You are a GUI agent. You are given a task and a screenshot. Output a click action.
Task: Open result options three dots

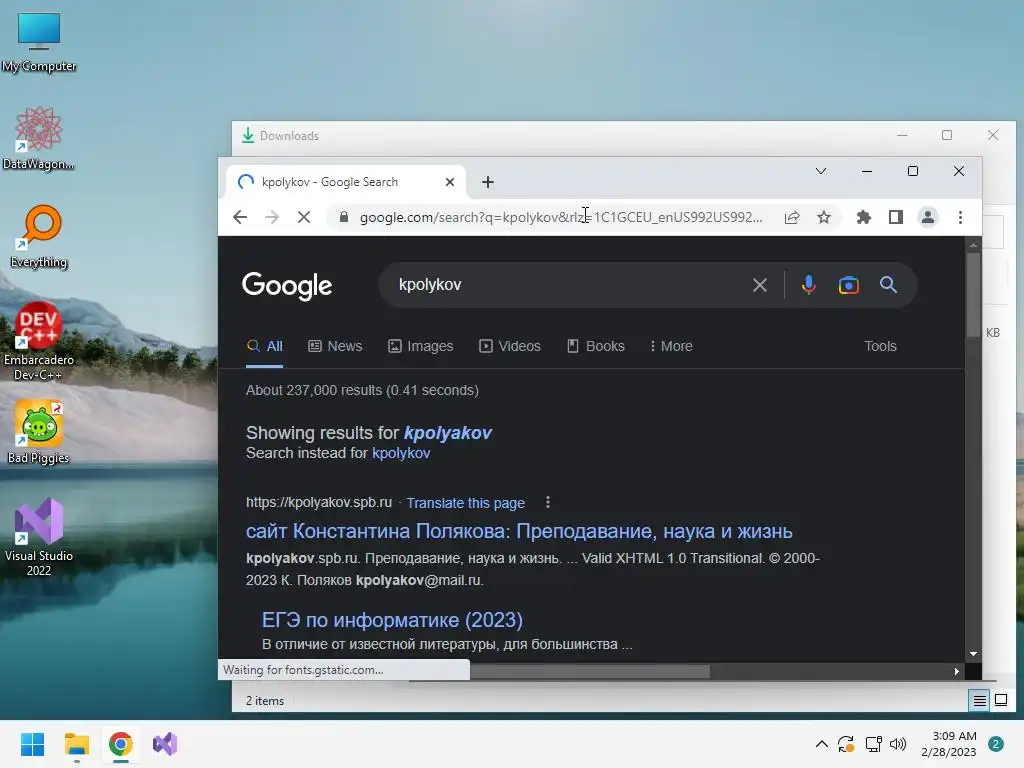547,502
